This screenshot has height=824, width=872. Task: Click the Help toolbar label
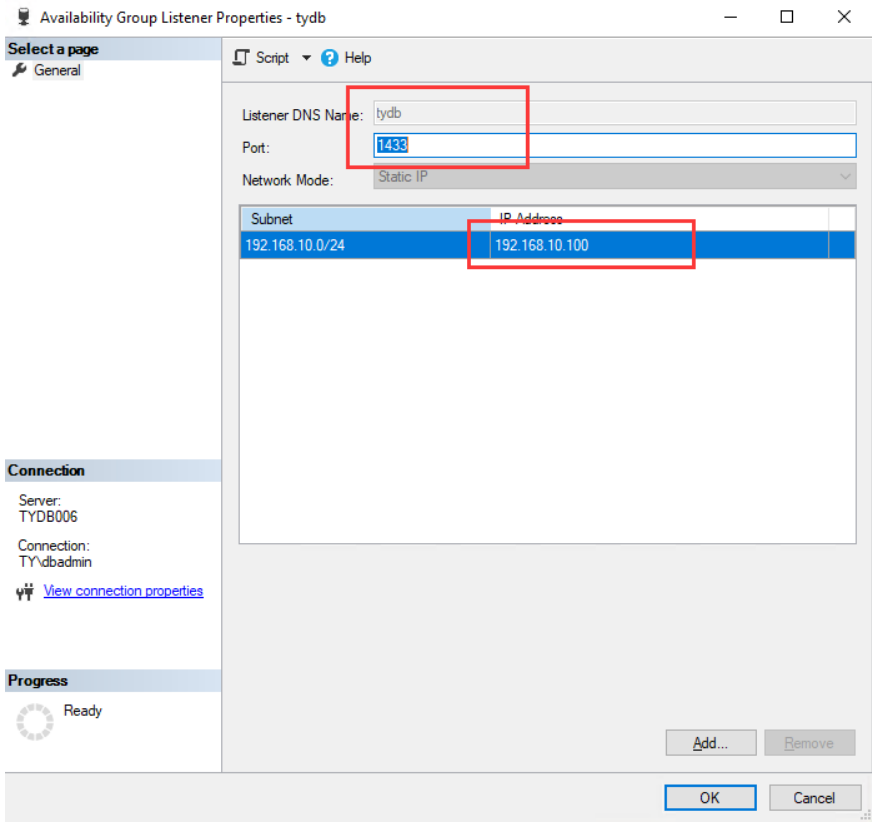[358, 57]
